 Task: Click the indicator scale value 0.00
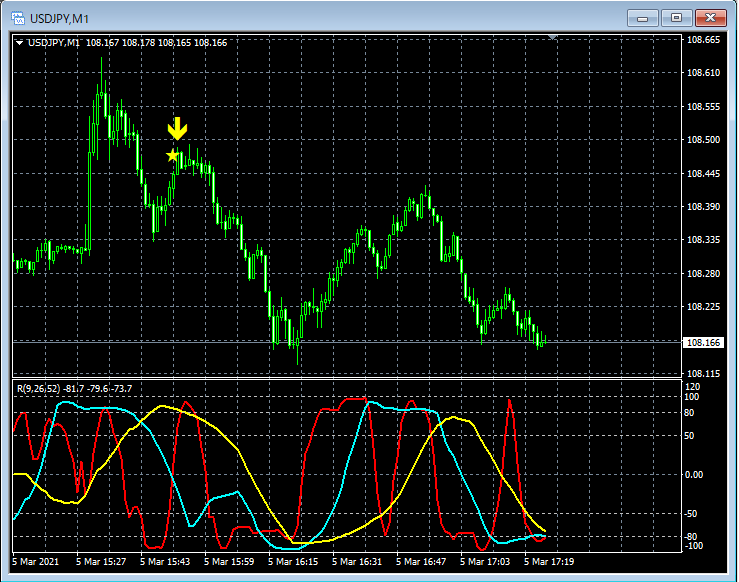click(694, 475)
